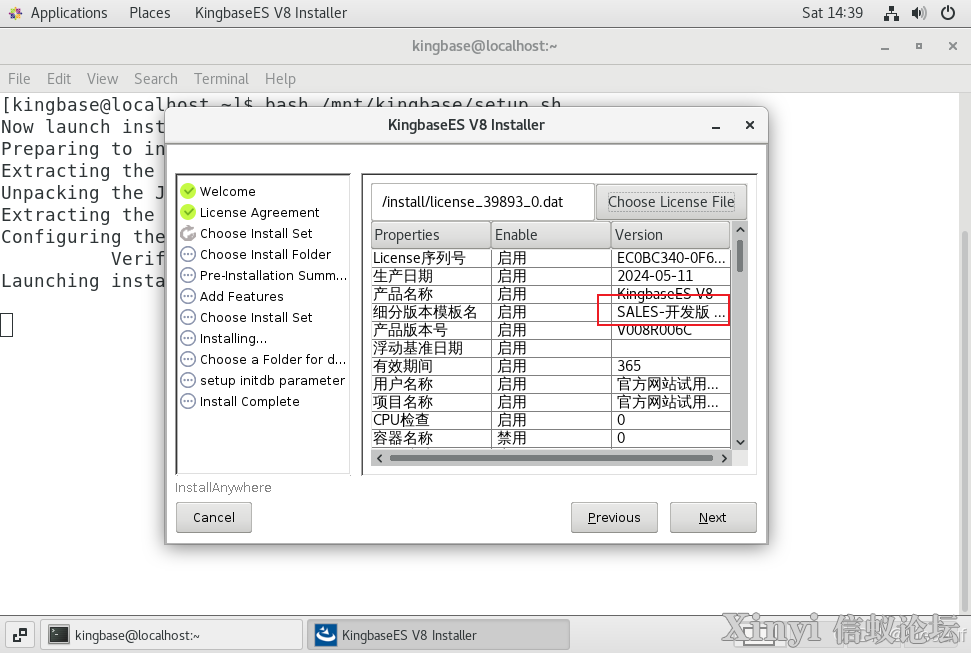Image resolution: width=971 pixels, height=653 pixels.
Task: Click the horizontal scrollbar thumb of the table
Action: [551, 458]
